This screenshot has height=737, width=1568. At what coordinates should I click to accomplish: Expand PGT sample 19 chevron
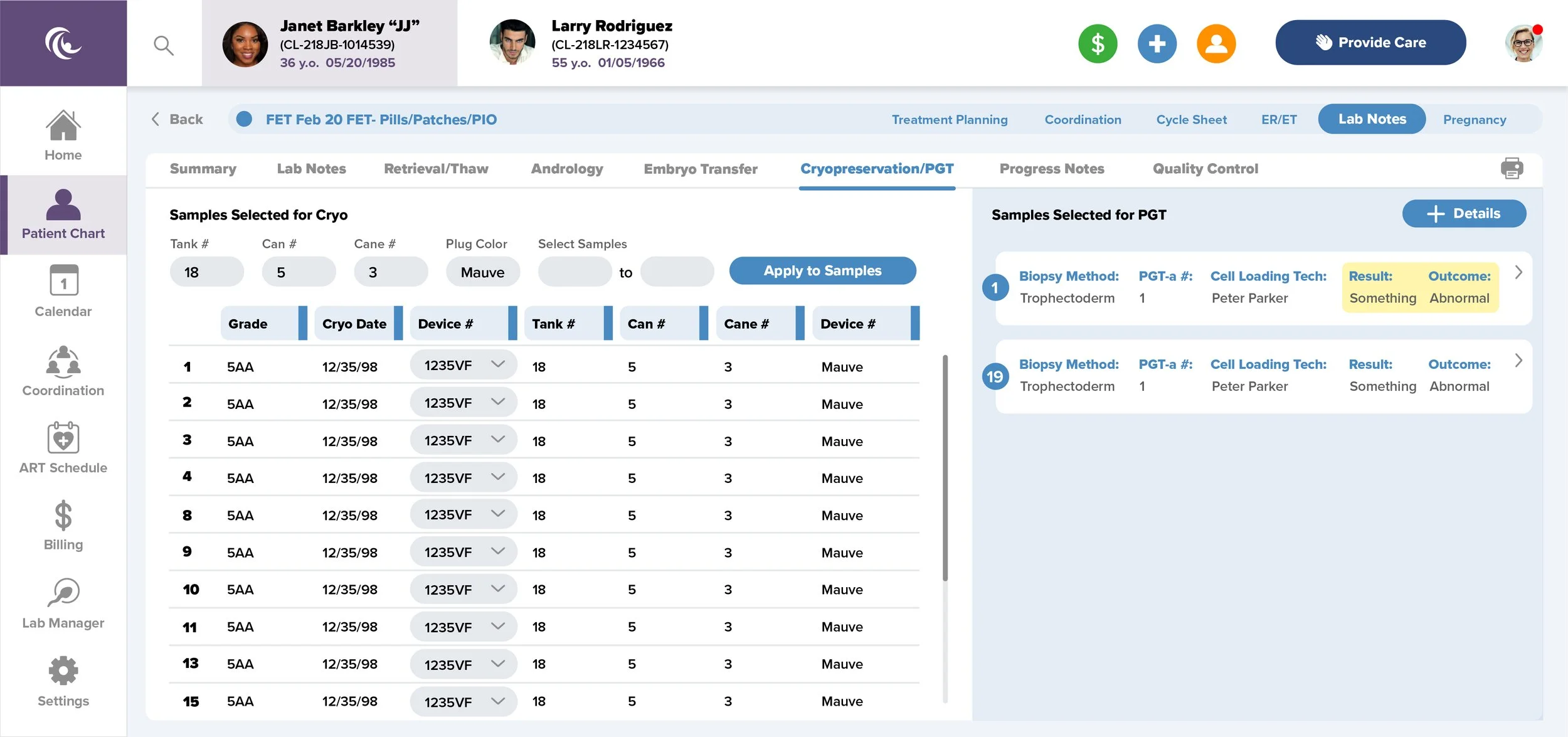(x=1518, y=361)
